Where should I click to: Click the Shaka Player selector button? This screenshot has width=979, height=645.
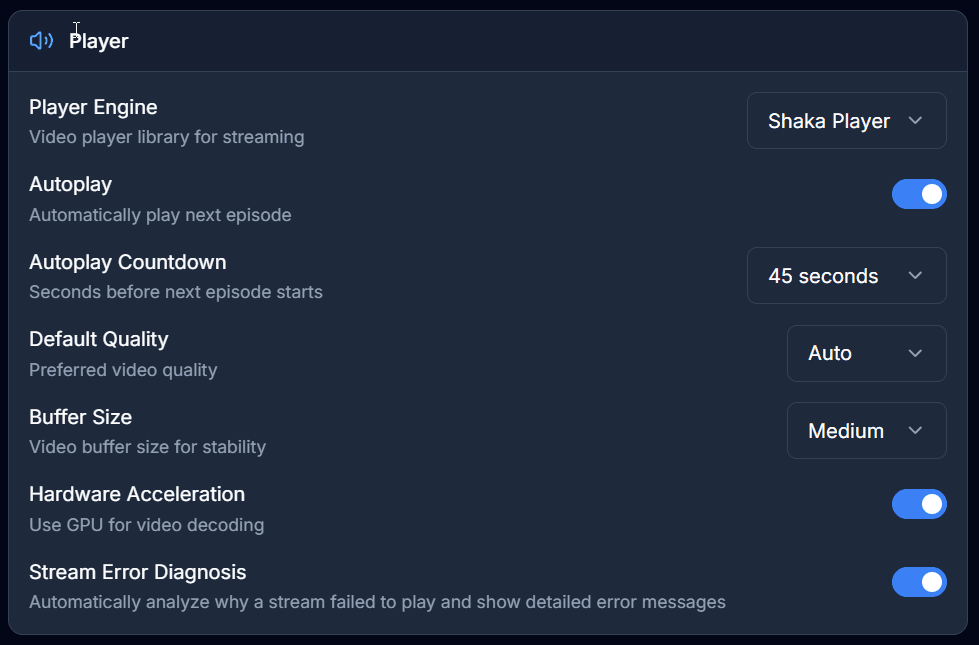point(846,120)
